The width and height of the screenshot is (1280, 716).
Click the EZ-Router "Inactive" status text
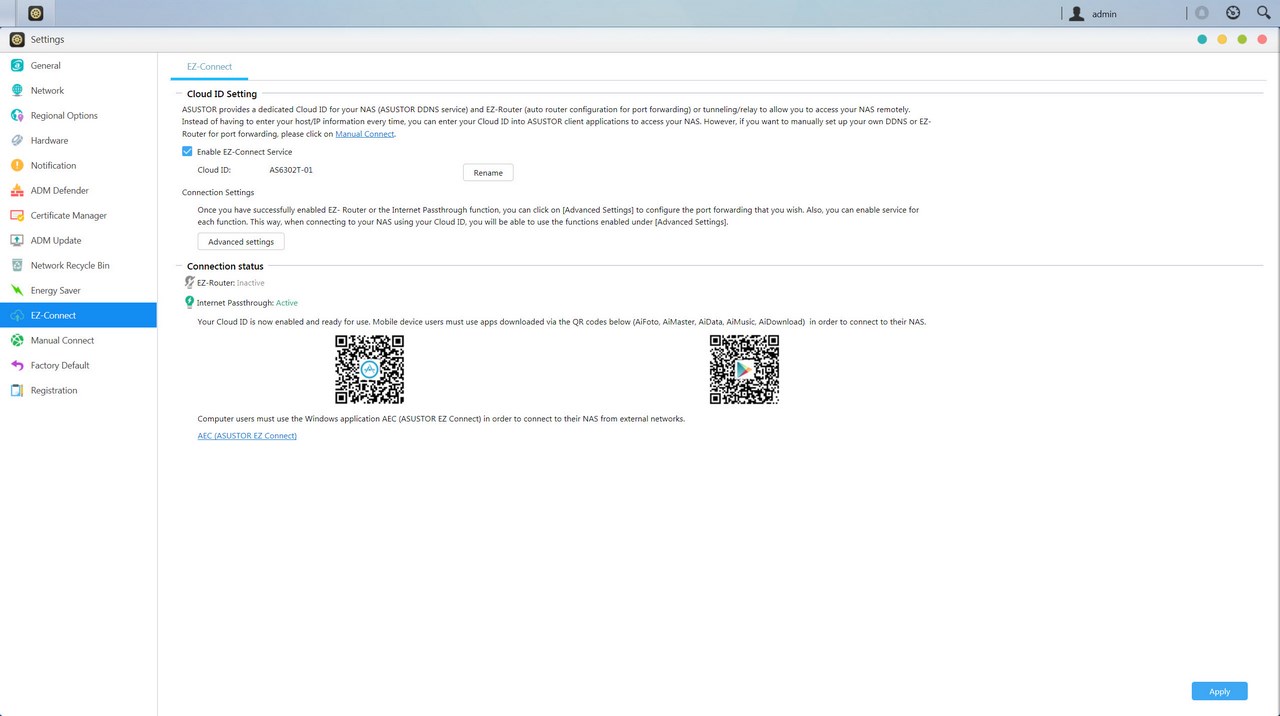[x=251, y=284]
